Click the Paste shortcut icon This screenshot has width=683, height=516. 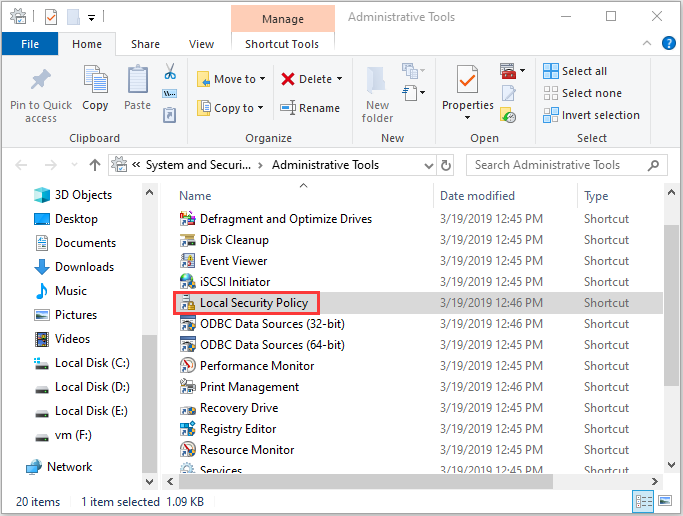pyautogui.click(x=169, y=115)
